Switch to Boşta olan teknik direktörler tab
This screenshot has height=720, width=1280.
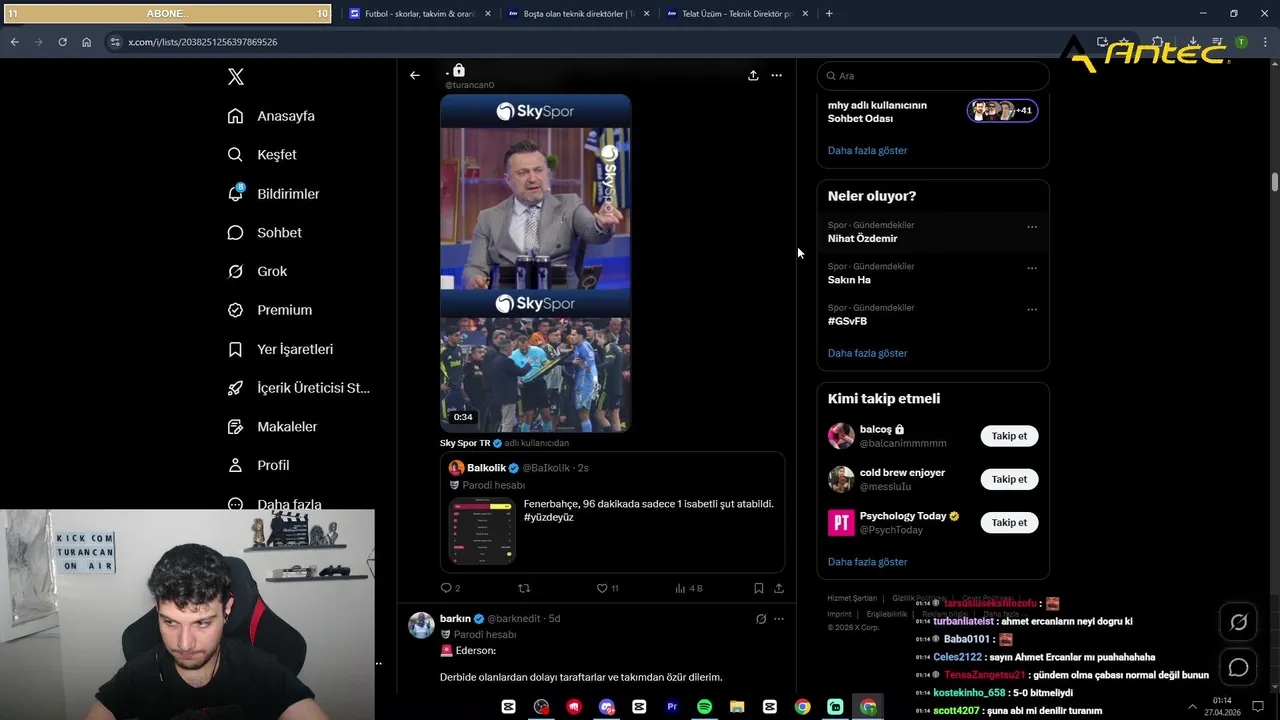point(579,14)
